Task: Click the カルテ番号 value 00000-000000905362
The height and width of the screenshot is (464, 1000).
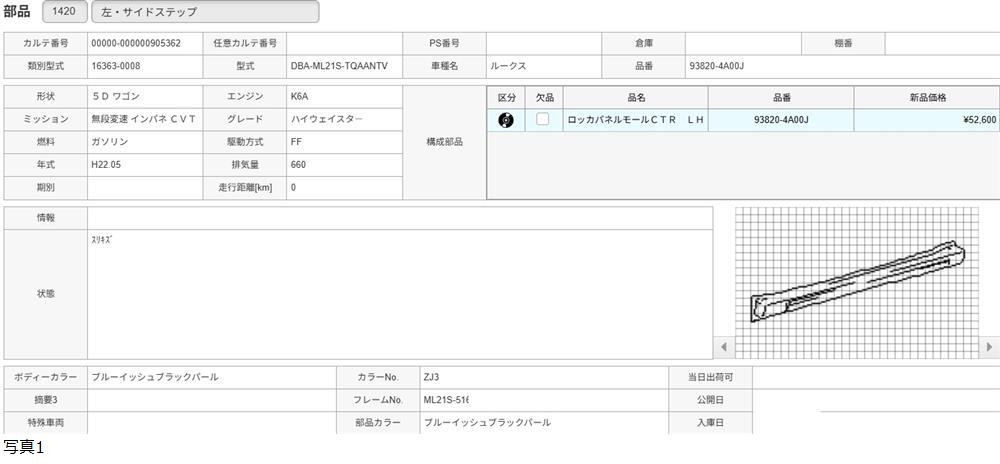Action: click(x=145, y=44)
